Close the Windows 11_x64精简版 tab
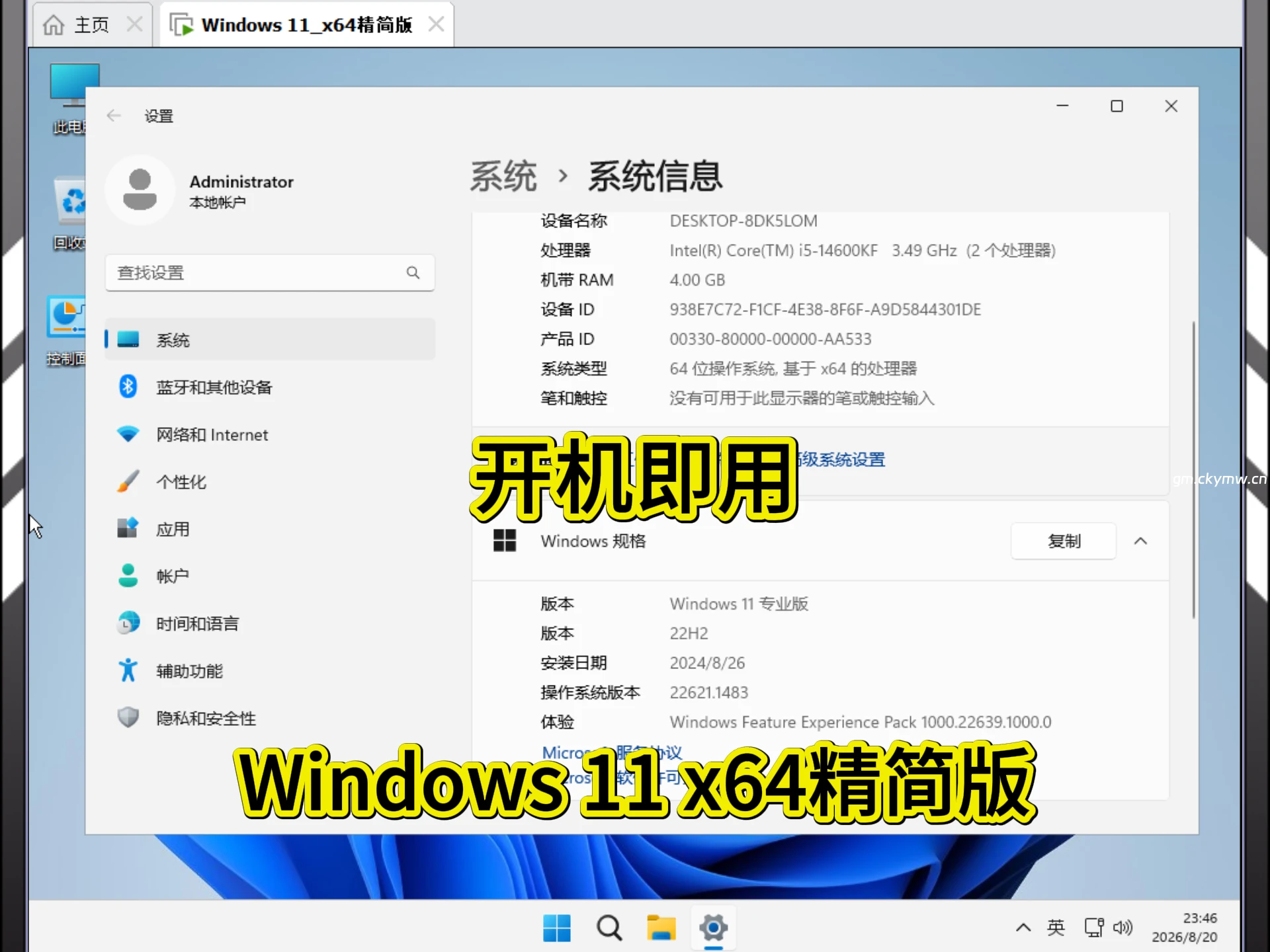The height and width of the screenshot is (952, 1270). pos(436,24)
